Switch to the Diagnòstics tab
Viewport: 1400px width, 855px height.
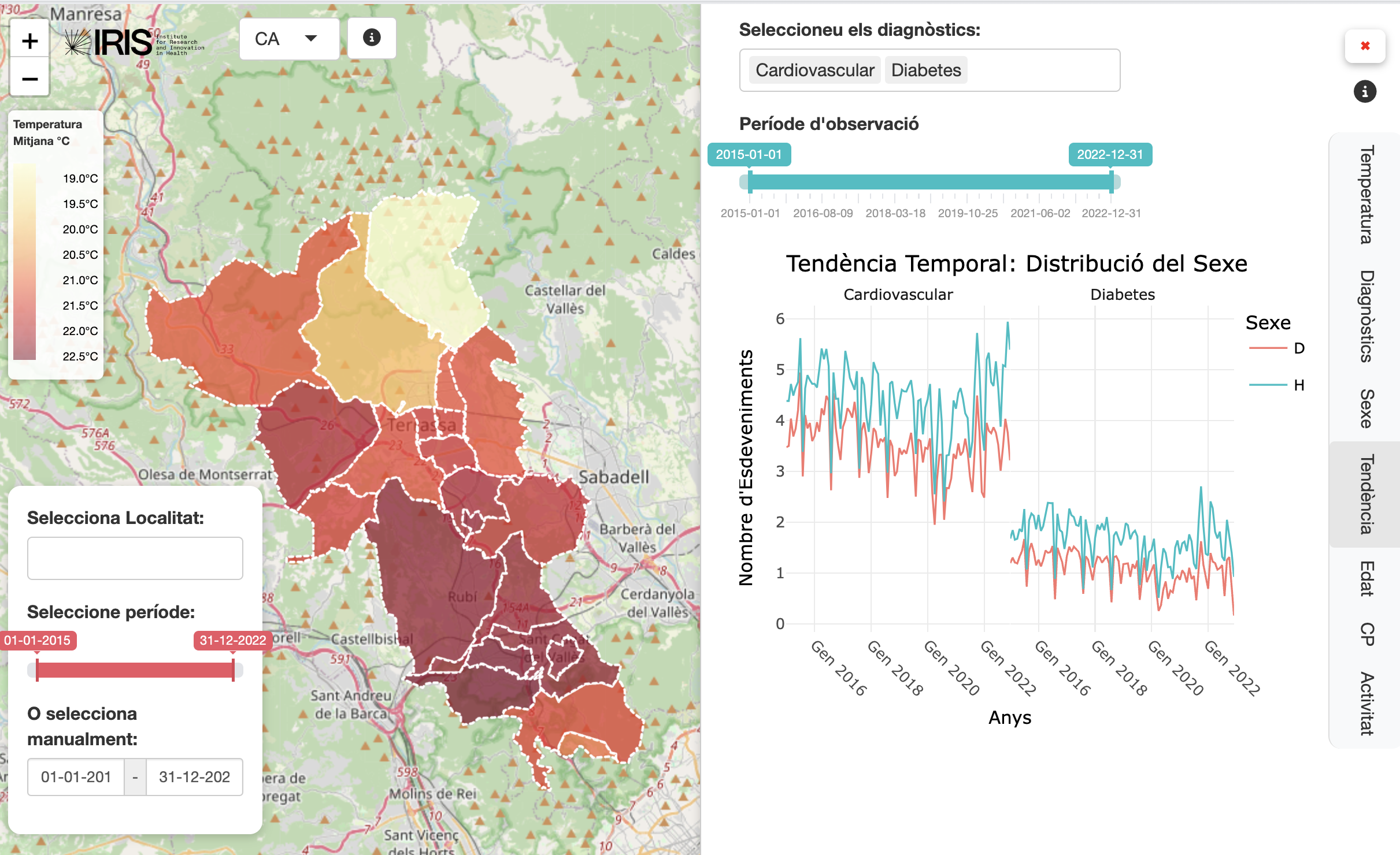tap(1365, 316)
